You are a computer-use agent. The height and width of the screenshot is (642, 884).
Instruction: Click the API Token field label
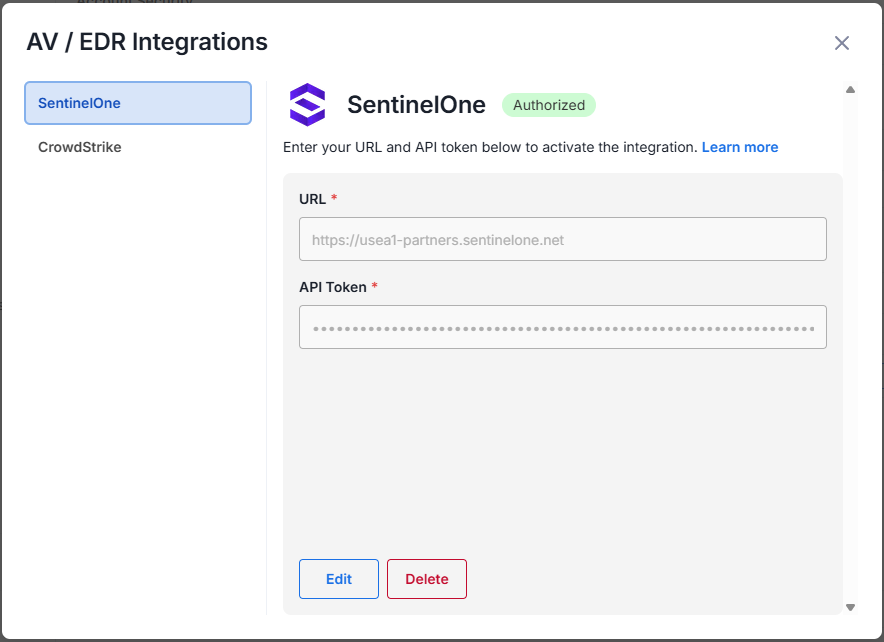pos(333,287)
